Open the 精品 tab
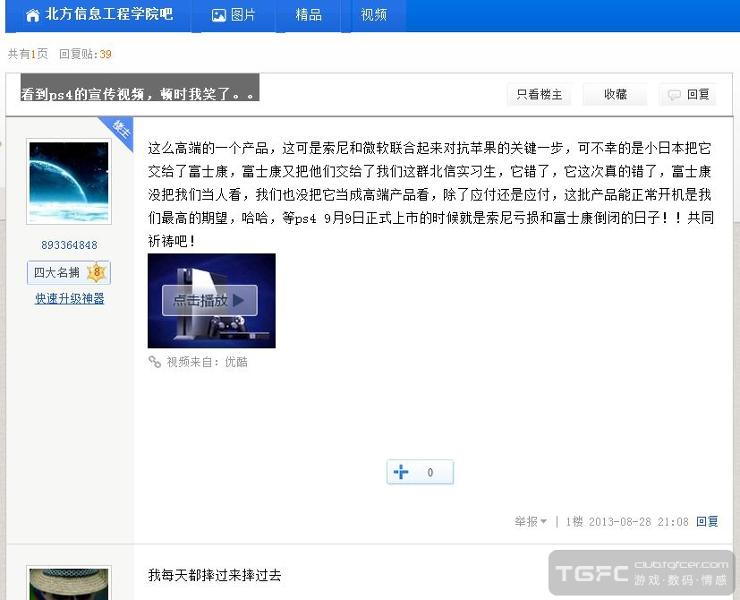Image resolution: width=740 pixels, height=600 pixels. tap(309, 15)
